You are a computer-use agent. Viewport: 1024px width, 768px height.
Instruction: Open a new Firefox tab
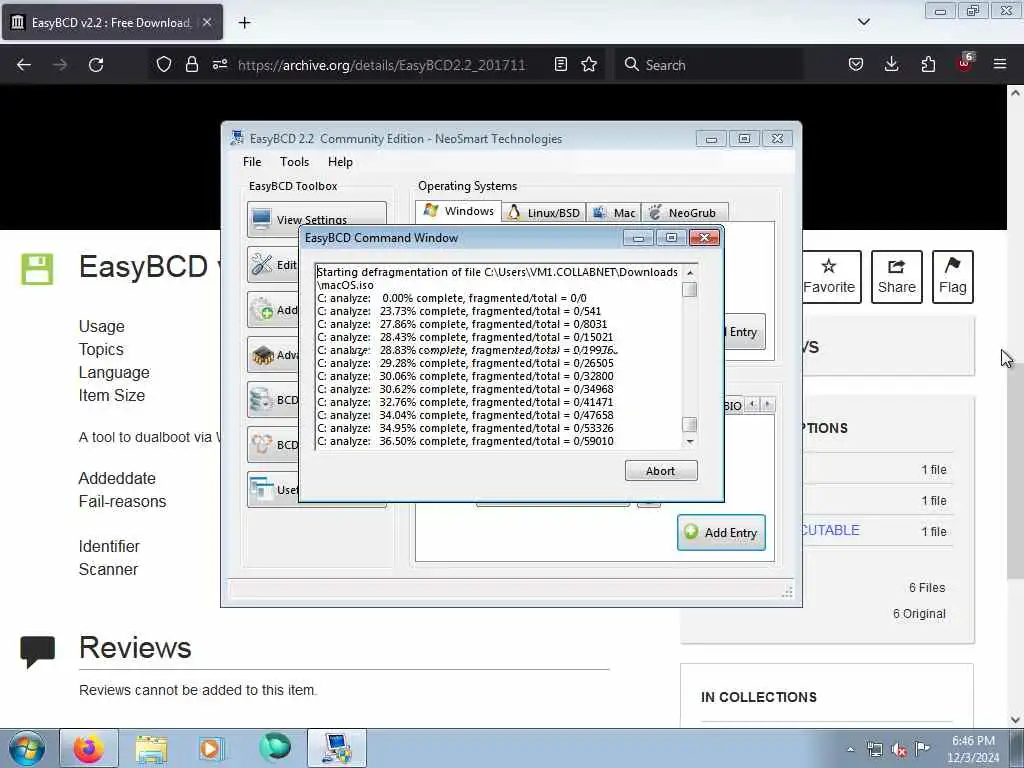tap(244, 23)
